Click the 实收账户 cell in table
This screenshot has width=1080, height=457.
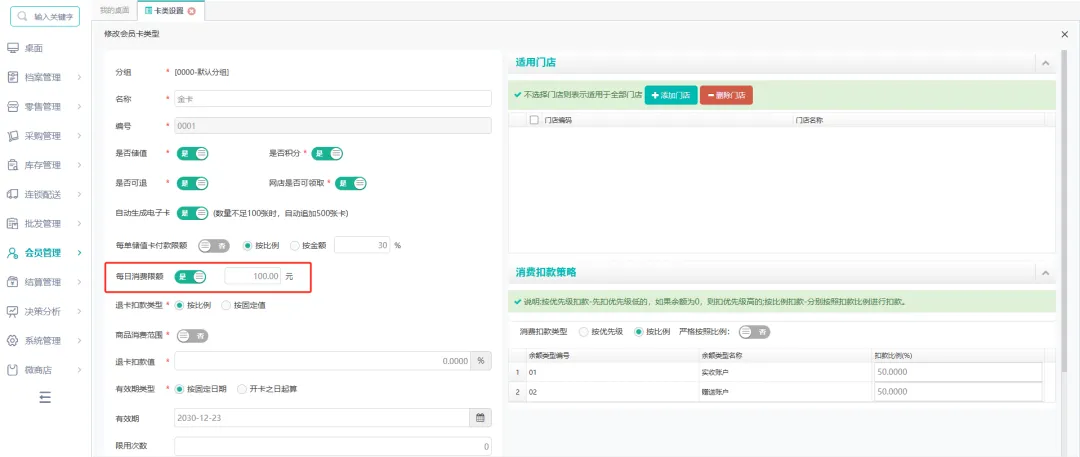[x=783, y=372]
